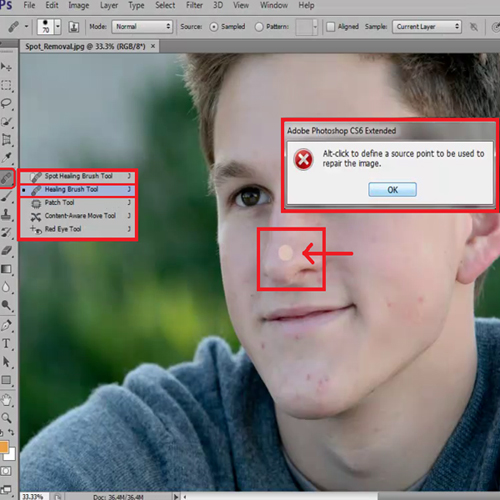Switch to the Spot_Removal.jpg document tab
Image resolution: width=500 pixels, height=500 pixels.
tap(85, 46)
